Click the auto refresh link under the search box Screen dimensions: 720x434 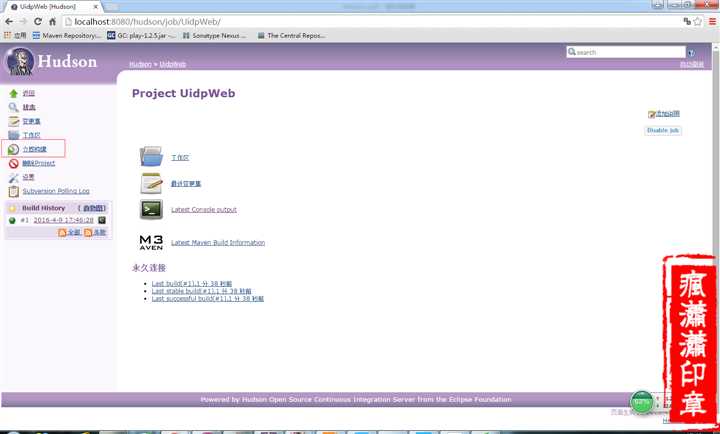[692, 64]
